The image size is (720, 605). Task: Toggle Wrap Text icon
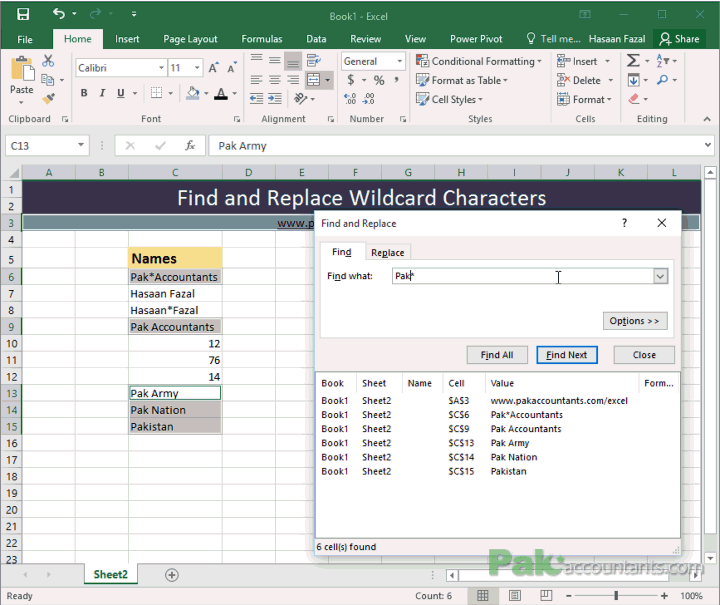pyautogui.click(x=314, y=60)
